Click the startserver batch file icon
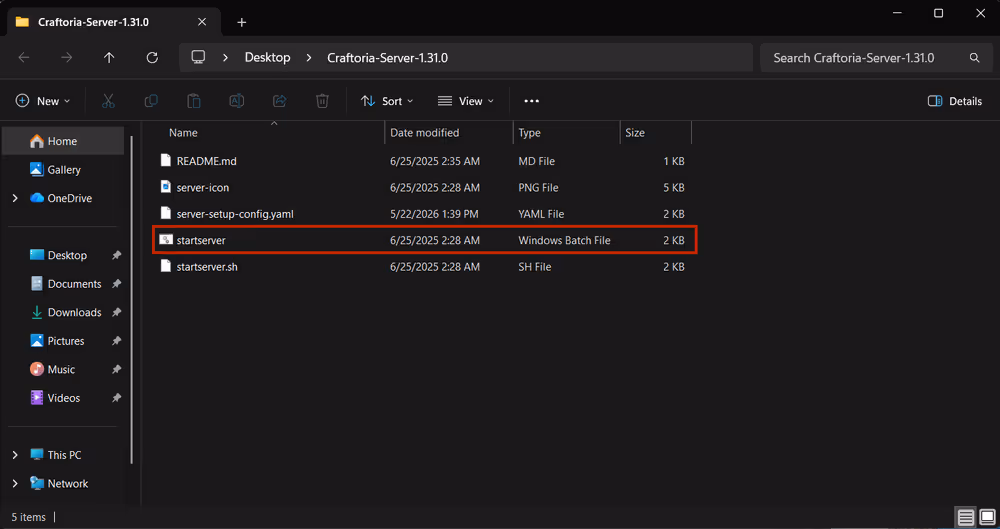The width and height of the screenshot is (1000, 529). (x=166, y=240)
